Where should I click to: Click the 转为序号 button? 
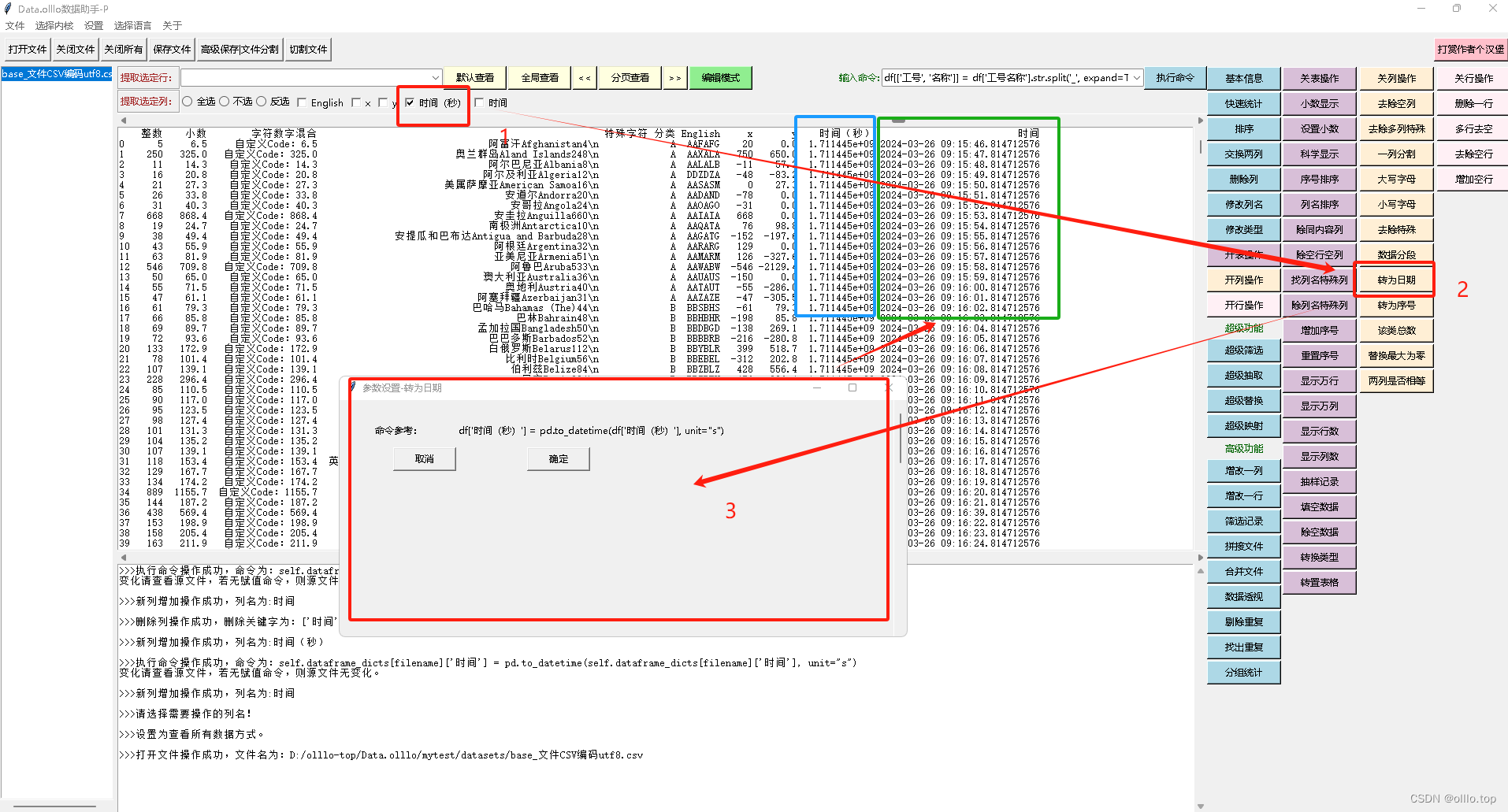(1396, 305)
